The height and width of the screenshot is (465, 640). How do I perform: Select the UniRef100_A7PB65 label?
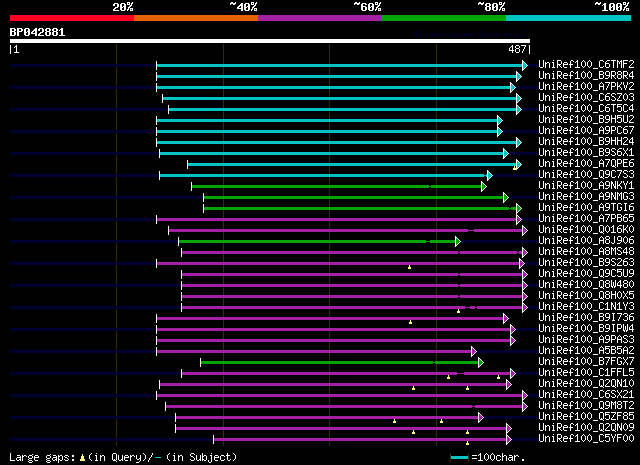(586, 219)
